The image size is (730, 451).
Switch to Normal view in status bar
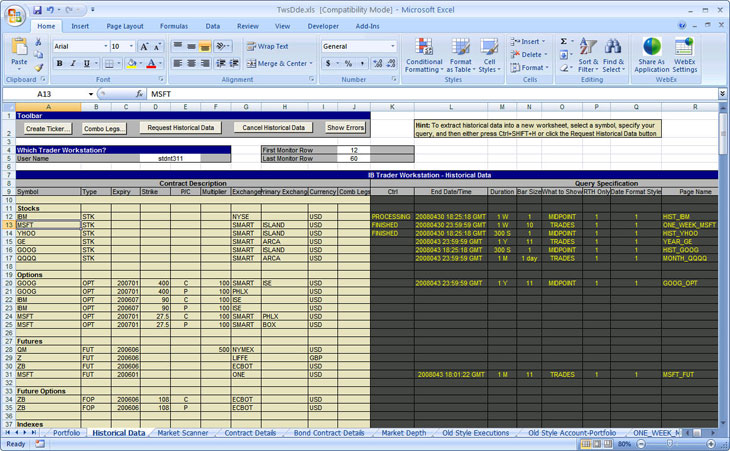(x=586, y=444)
